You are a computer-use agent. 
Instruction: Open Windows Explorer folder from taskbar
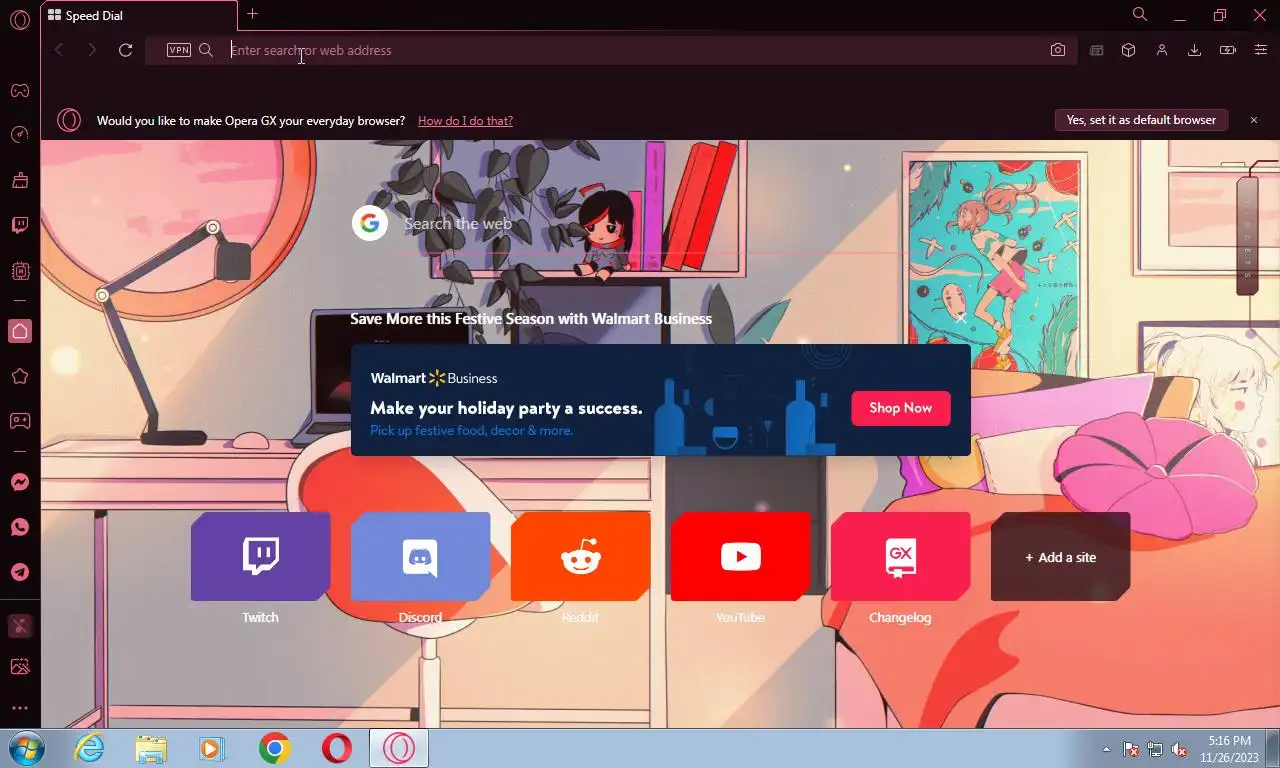[151, 748]
